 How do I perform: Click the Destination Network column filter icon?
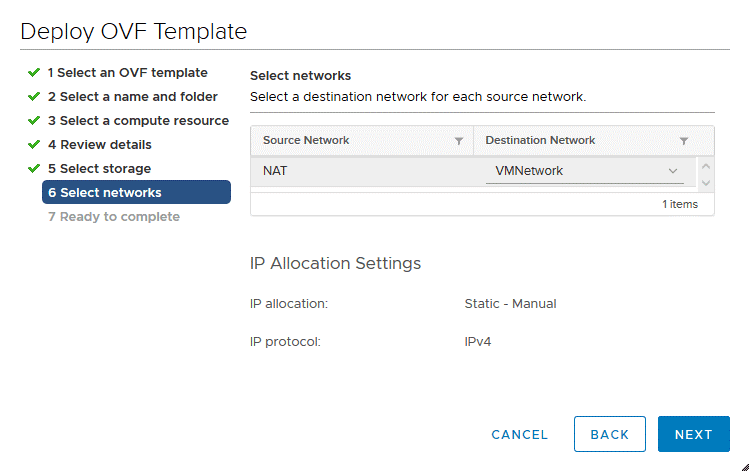(x=684, y=141)
